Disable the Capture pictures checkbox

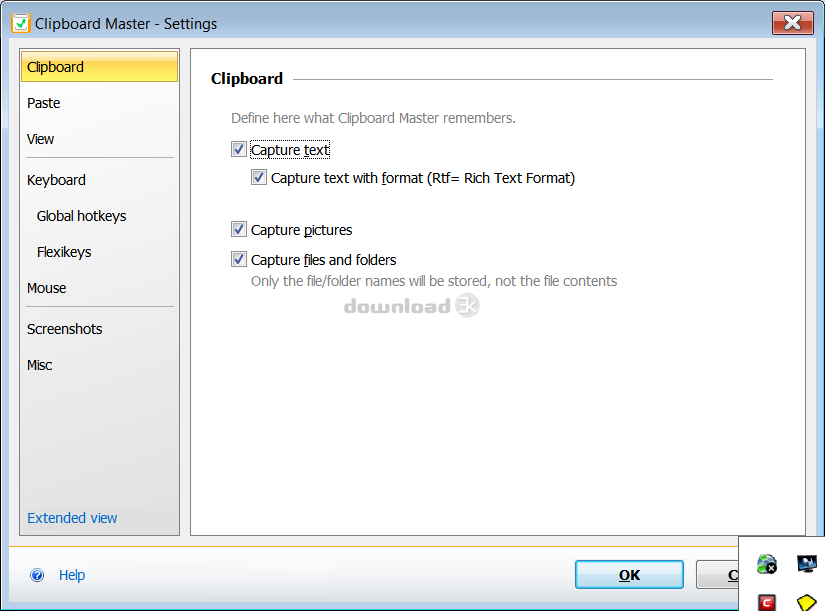[239, 229]
